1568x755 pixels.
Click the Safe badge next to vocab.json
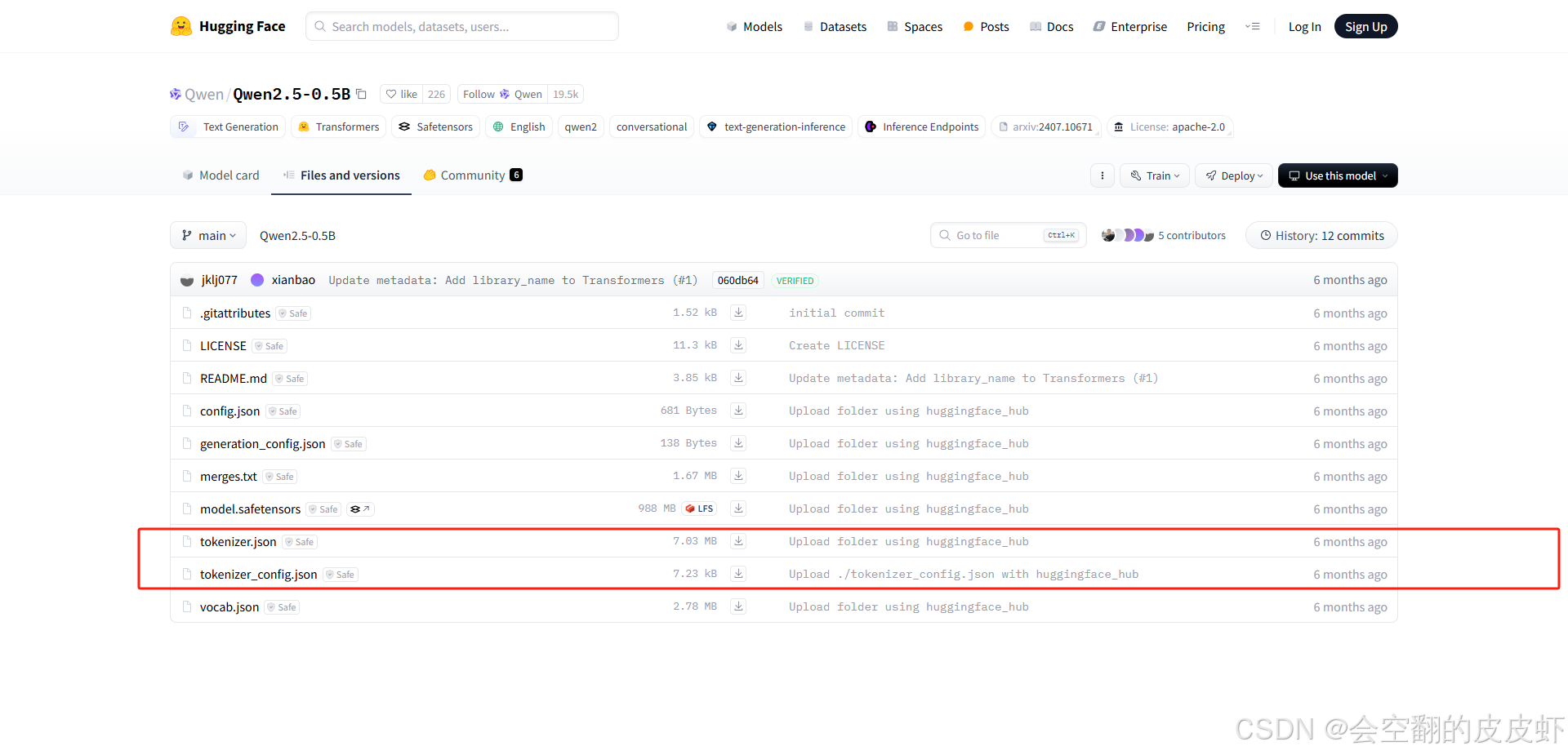point(282,607)
